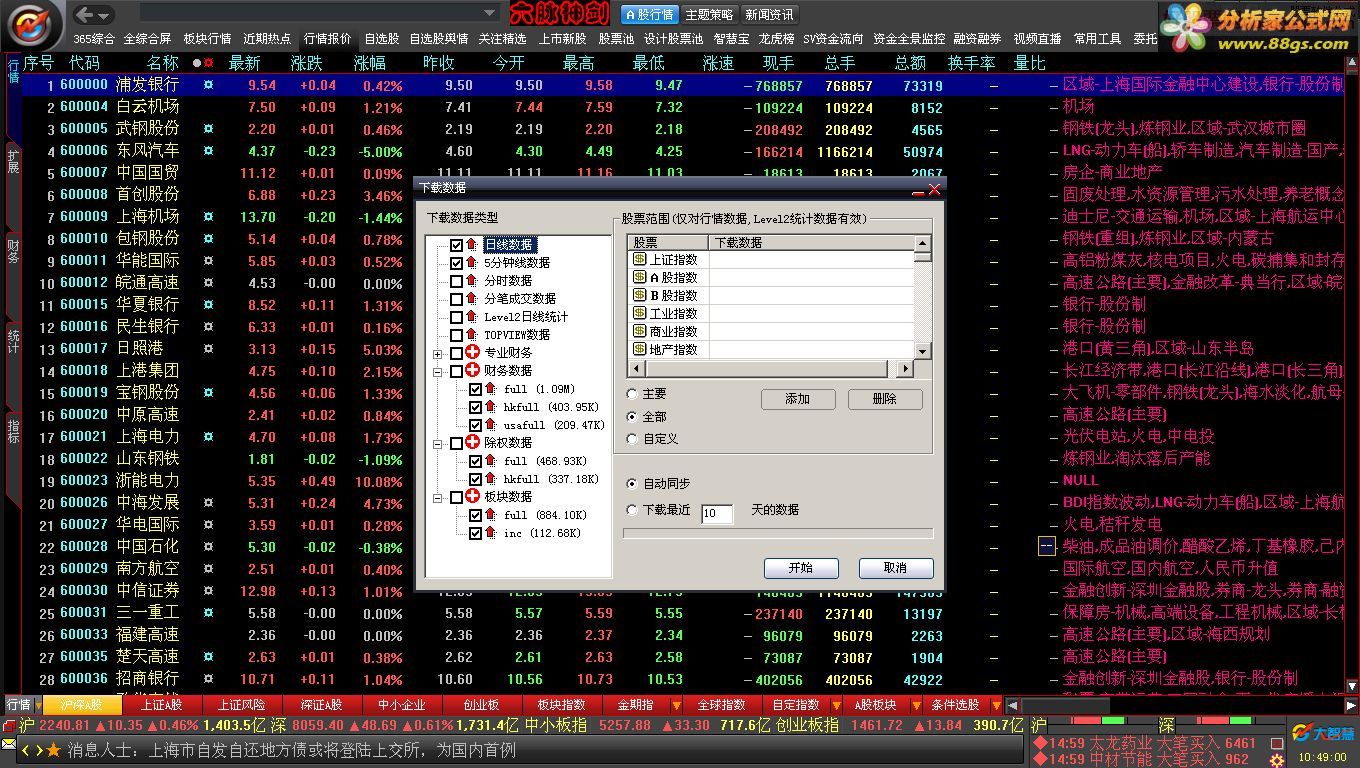This screenshot has width=1360, height=768.
Task: Select the 自定义 radio option
Action: click(x=632, y=438)
